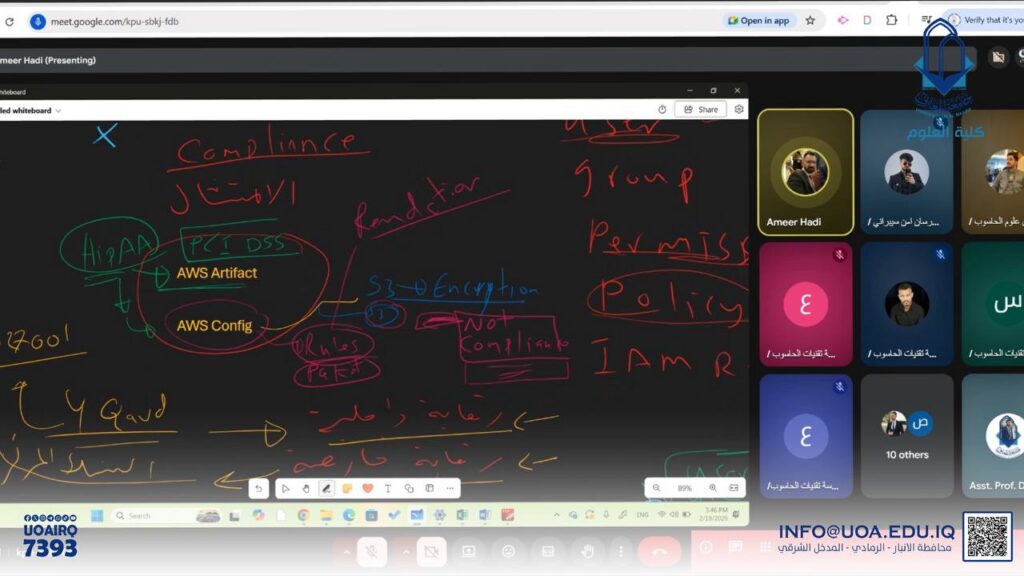The image size is (1024, 576).
Task: Open the whiteboard title dropdown chevron
Action: point(59,110)
